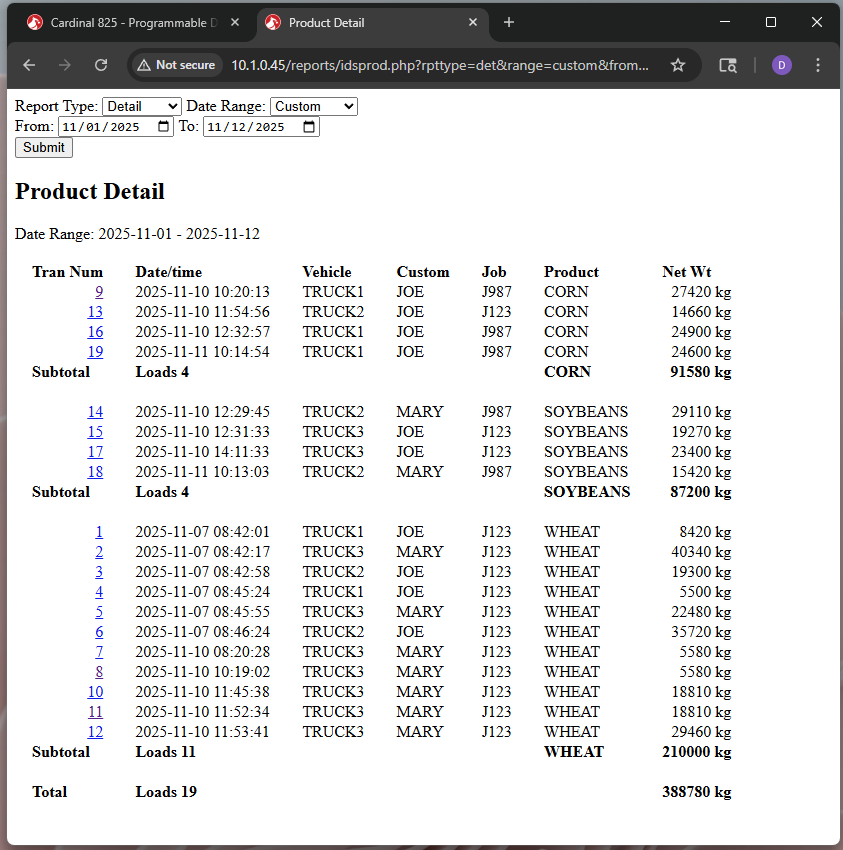This screenshot has height=850, width=843.
Task: Bookmark this page with star icon
Action: click(x=678, y=65)
